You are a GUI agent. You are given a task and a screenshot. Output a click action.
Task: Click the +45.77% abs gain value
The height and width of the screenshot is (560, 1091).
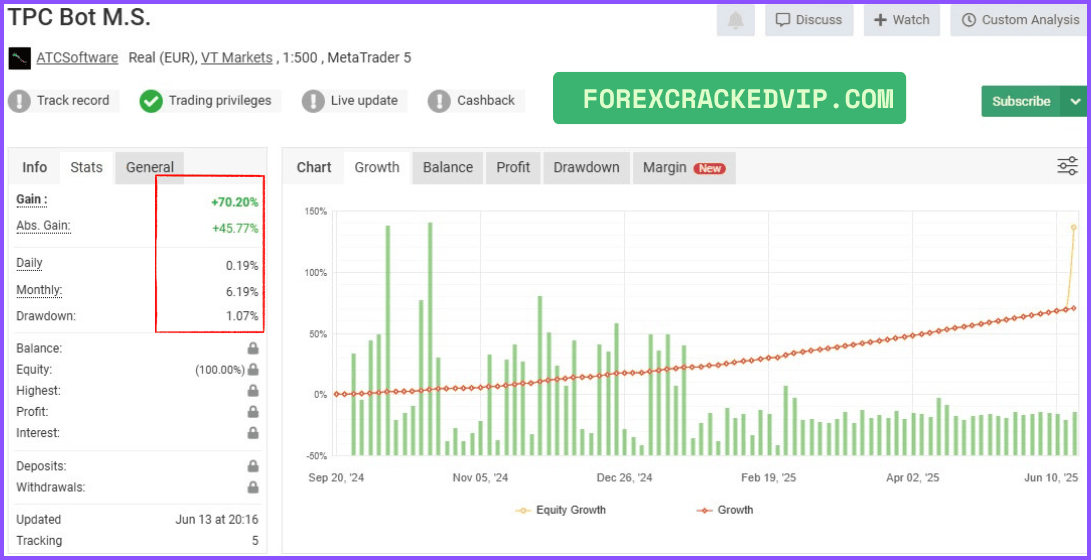tap(234, 228)
